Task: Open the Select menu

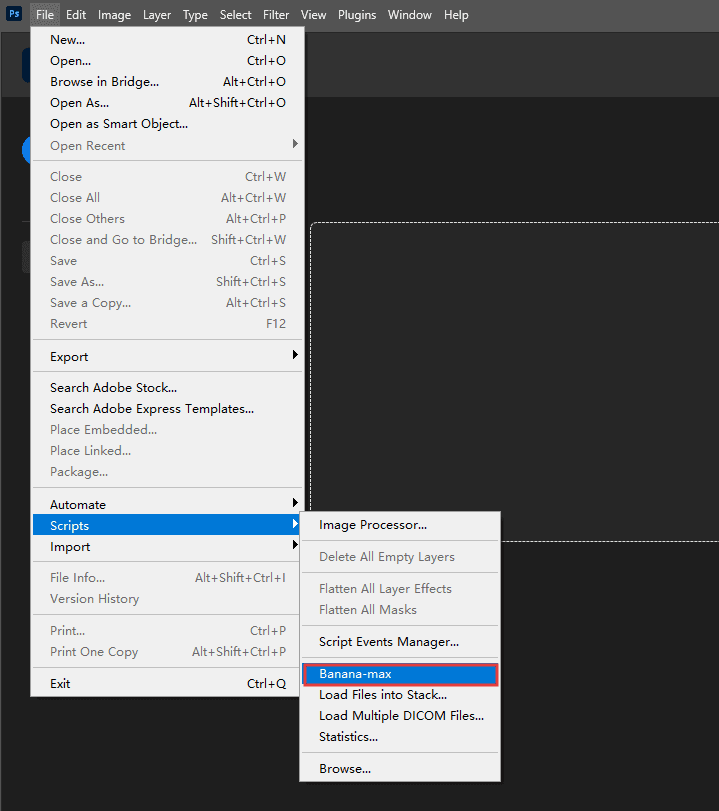Action: tap(235, 14)
